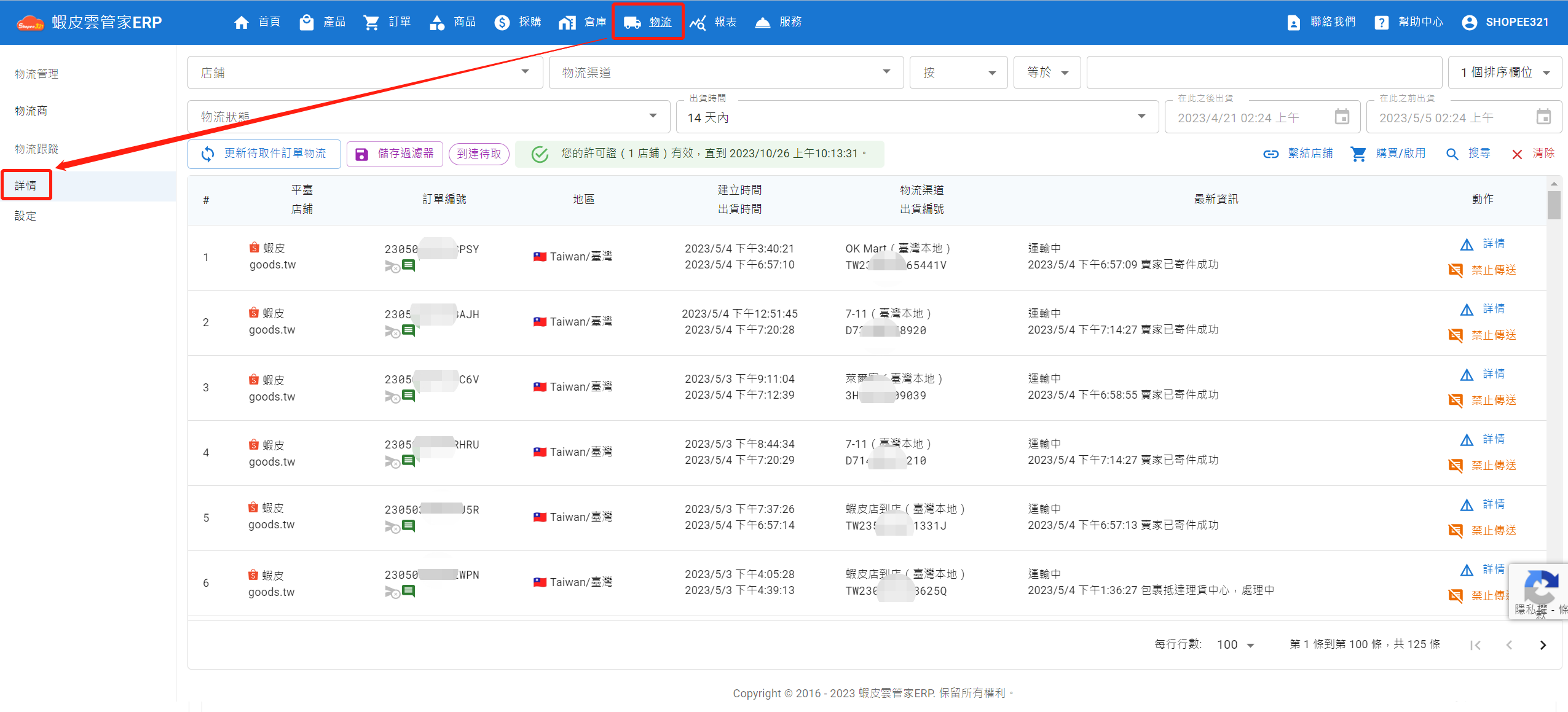The height and width of the screenshot is (712, 1568).
Task: Open the 訂單 orders menu
Action: [387, 22]
